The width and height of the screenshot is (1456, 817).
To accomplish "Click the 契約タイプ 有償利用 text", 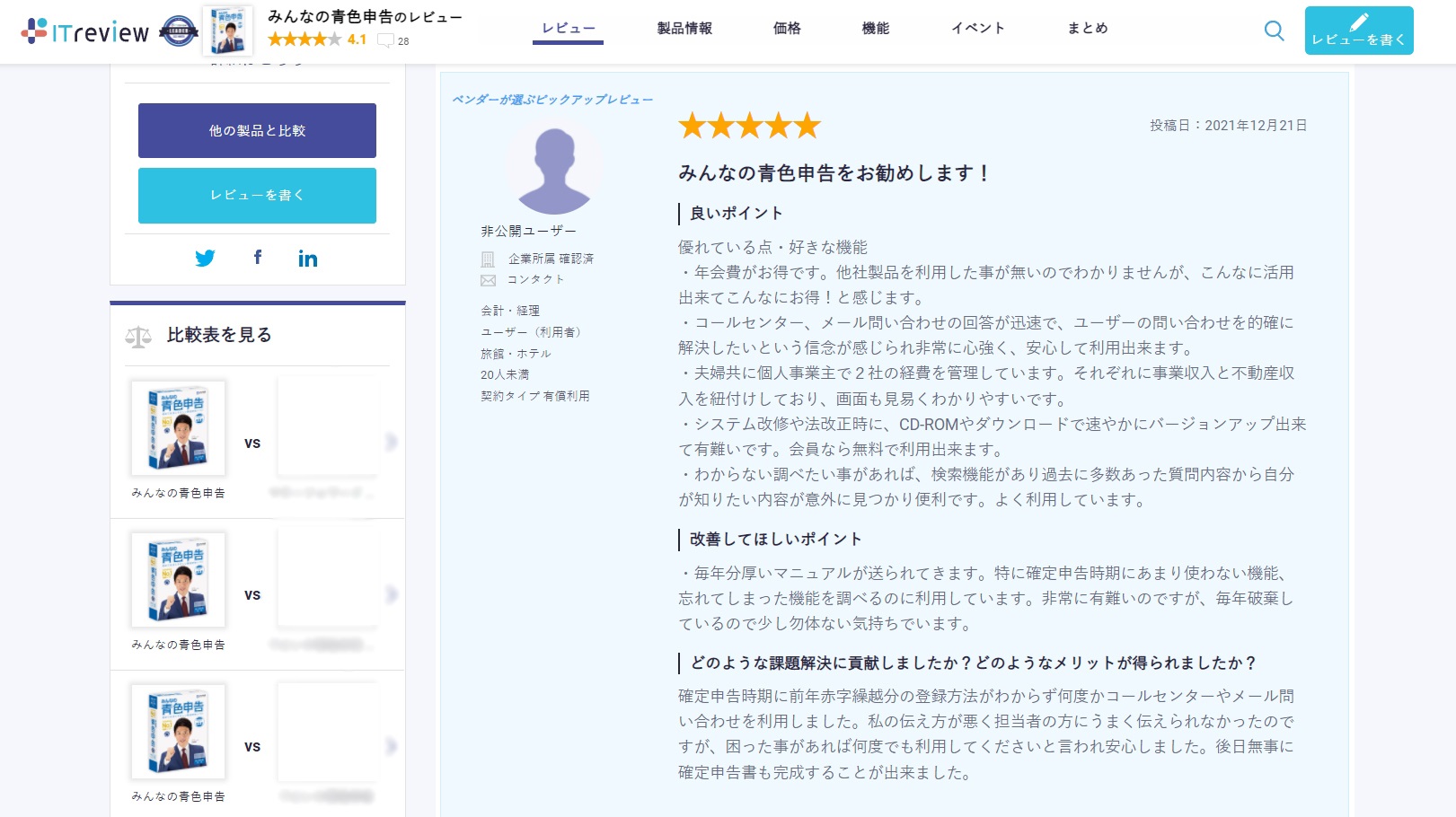I will [535, 396].
